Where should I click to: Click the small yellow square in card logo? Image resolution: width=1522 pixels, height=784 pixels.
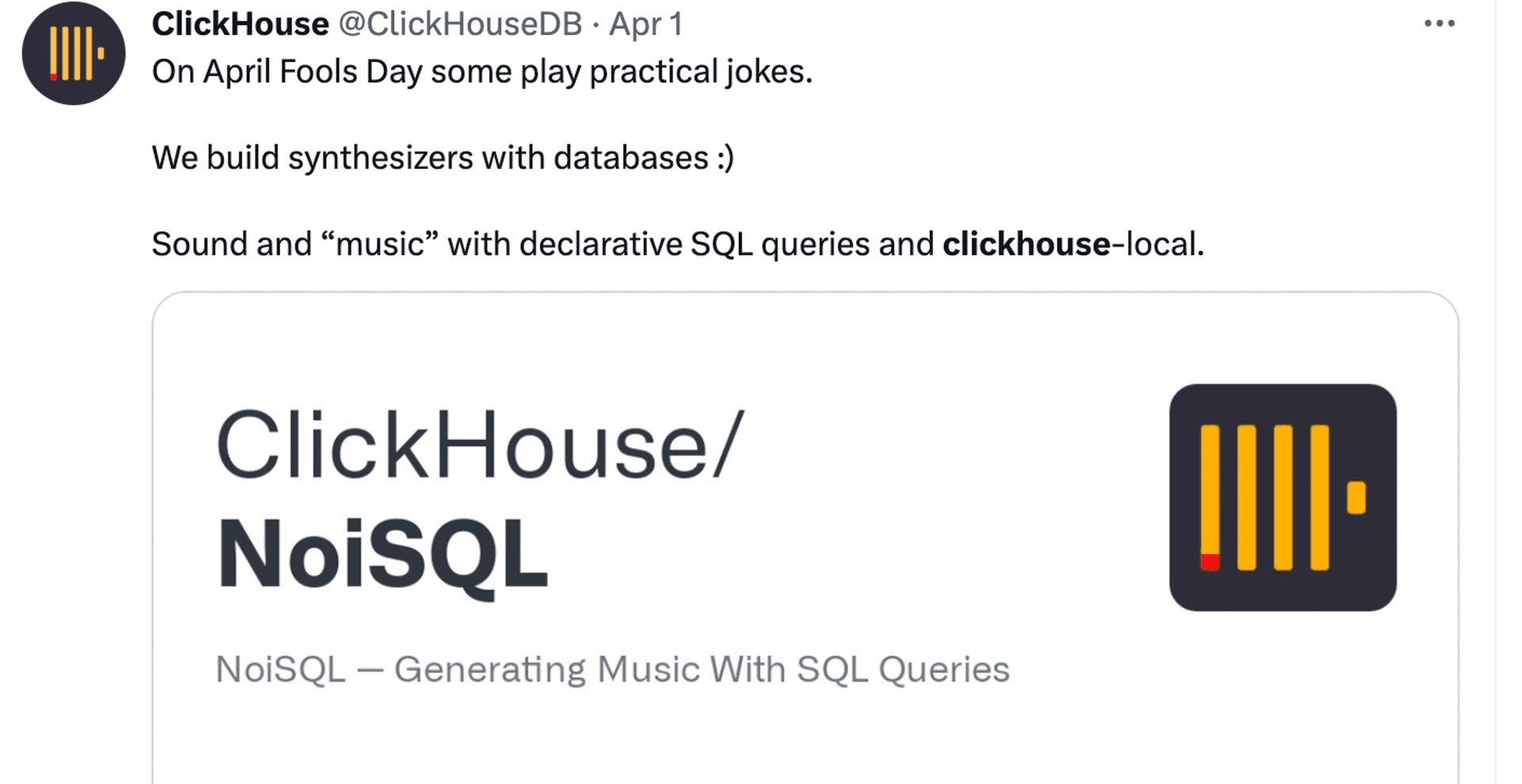1356,497
